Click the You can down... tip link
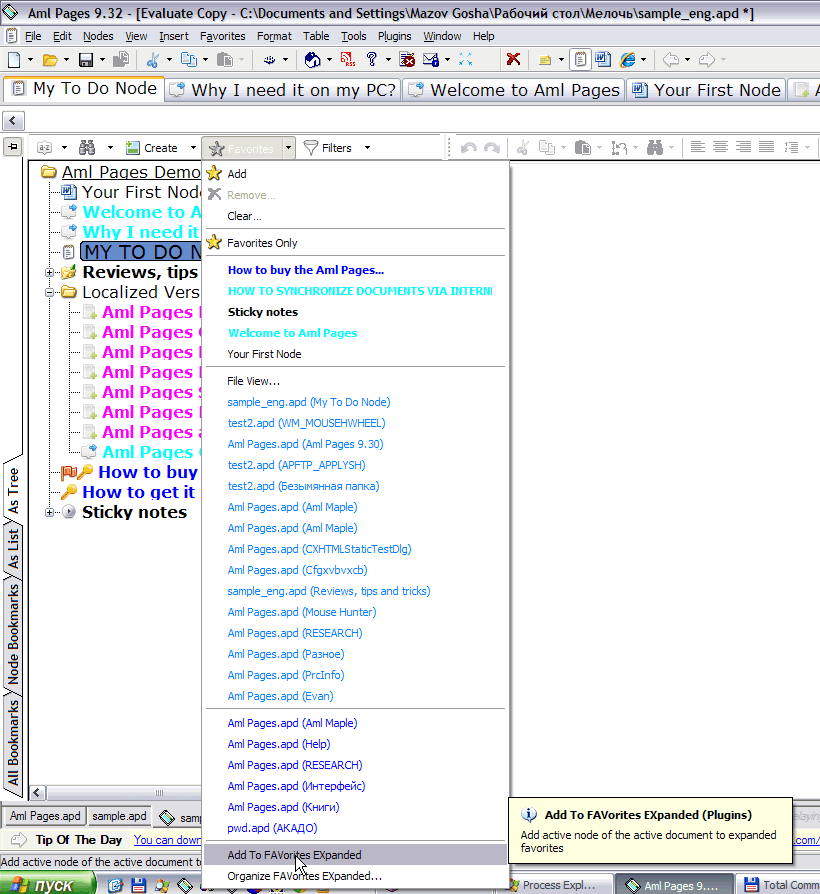820x894 pixels. coord(167,840)
